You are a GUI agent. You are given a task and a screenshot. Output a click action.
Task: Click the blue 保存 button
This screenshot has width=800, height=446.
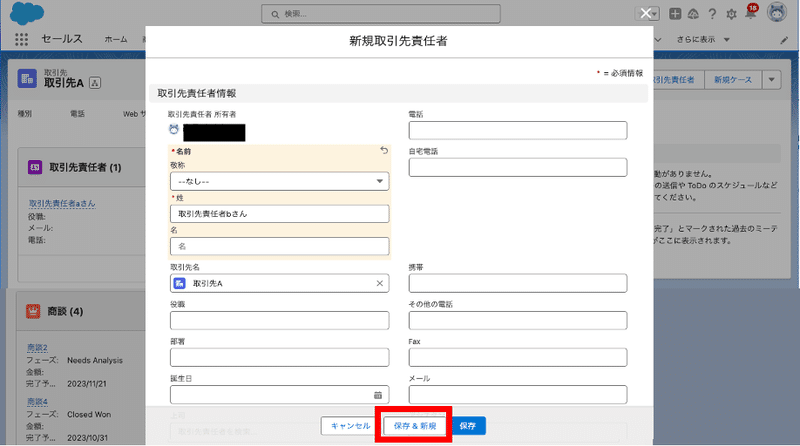point(467,426)
